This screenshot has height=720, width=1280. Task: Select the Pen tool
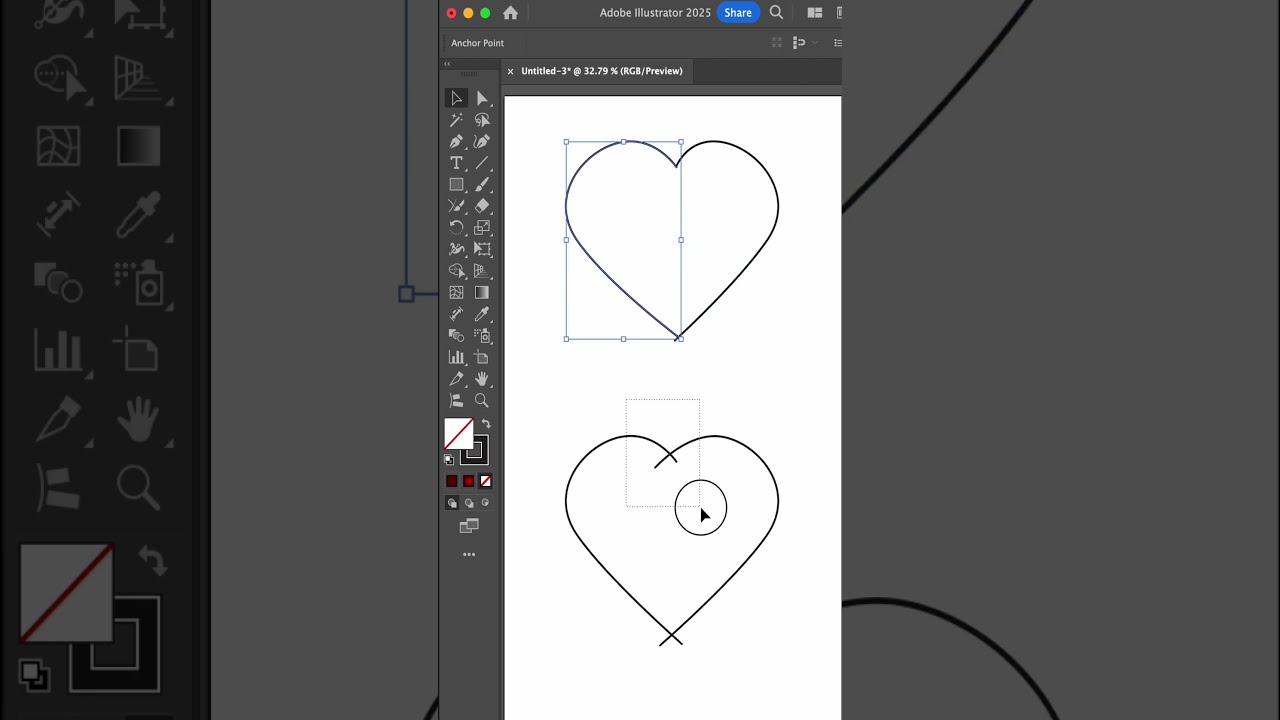(x=456, y=141)
